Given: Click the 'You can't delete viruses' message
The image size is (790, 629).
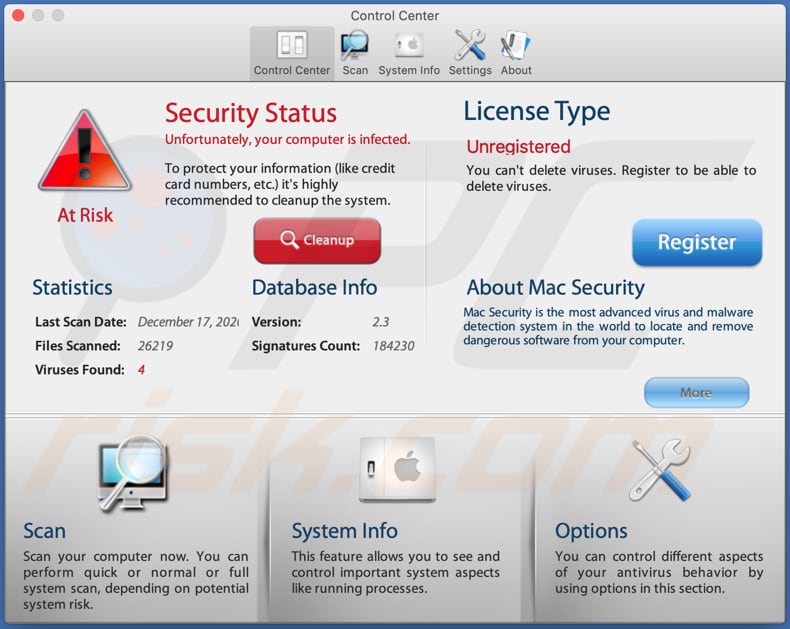Looking at the screenshot, I should point(611,178).
